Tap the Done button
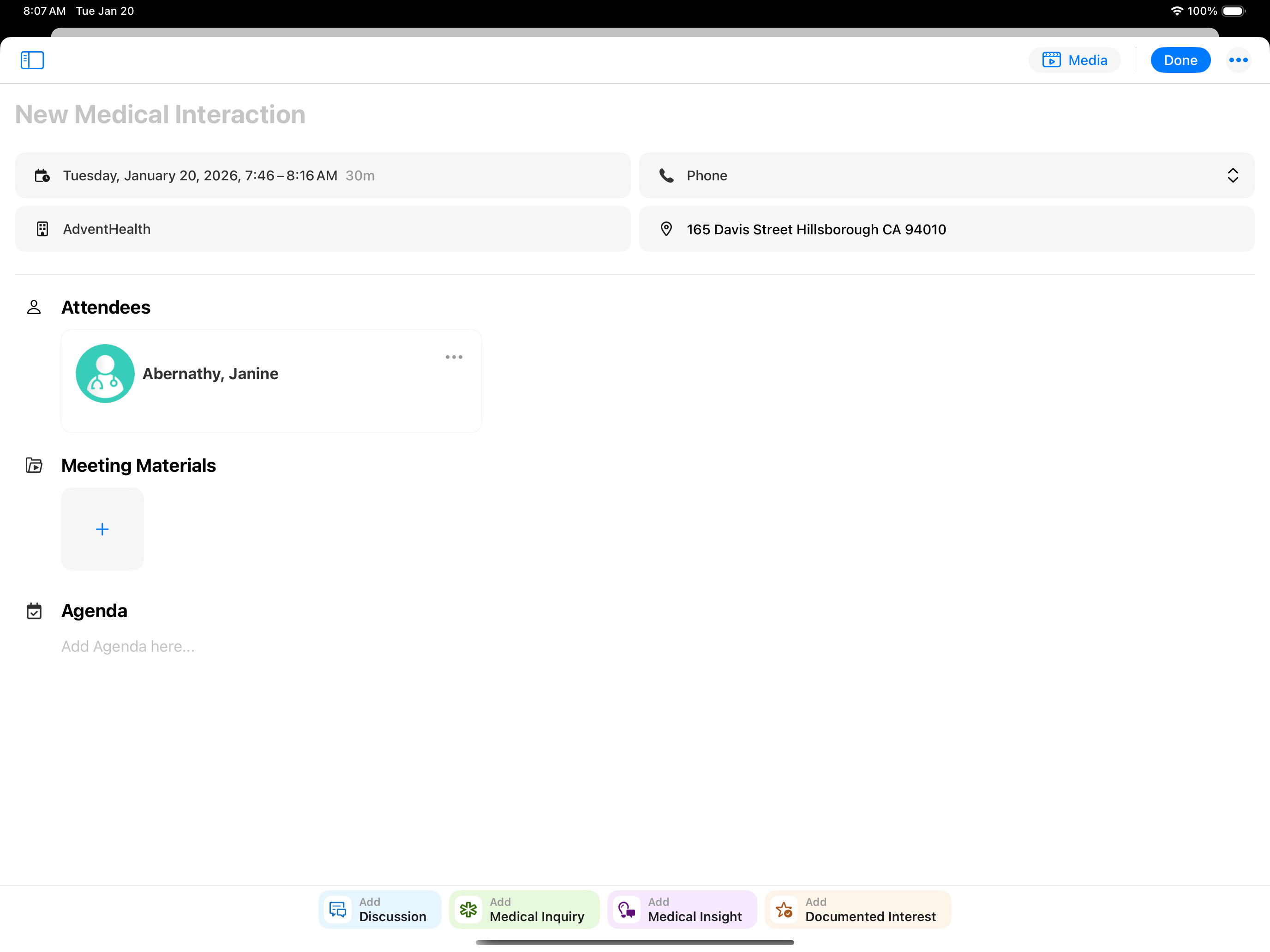The height and width of the screenshot is (952, 1270). [1180, 60]
